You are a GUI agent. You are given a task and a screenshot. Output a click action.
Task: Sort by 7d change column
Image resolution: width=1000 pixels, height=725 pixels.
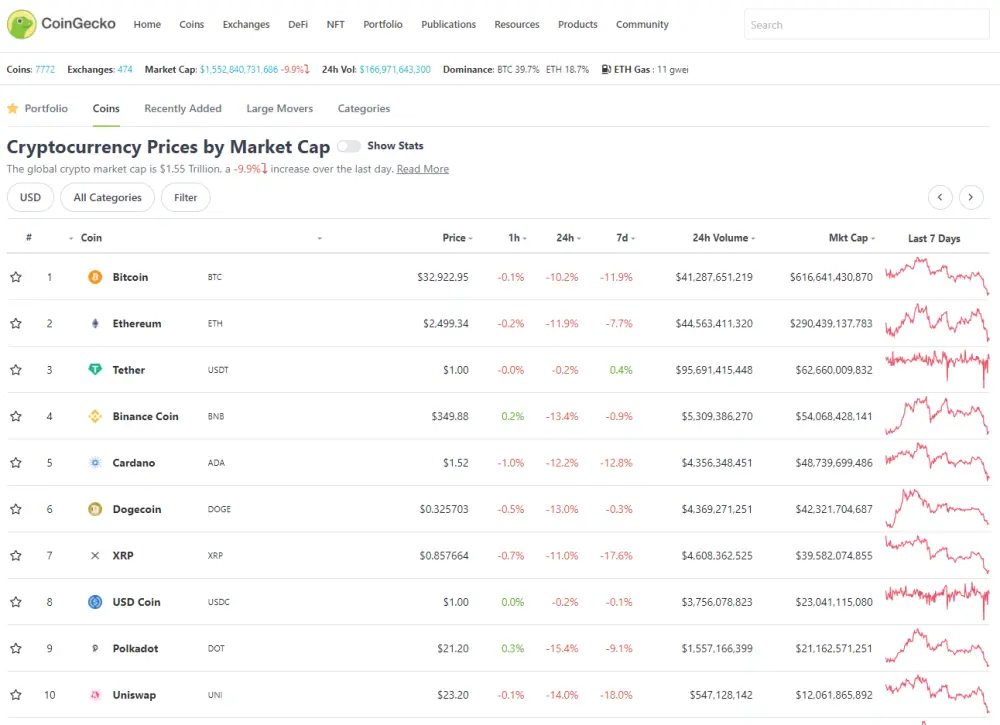point(626,238)
